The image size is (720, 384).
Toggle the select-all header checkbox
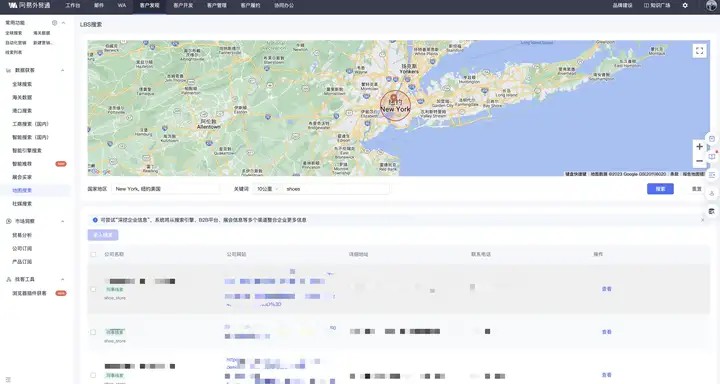click(93, 254)
